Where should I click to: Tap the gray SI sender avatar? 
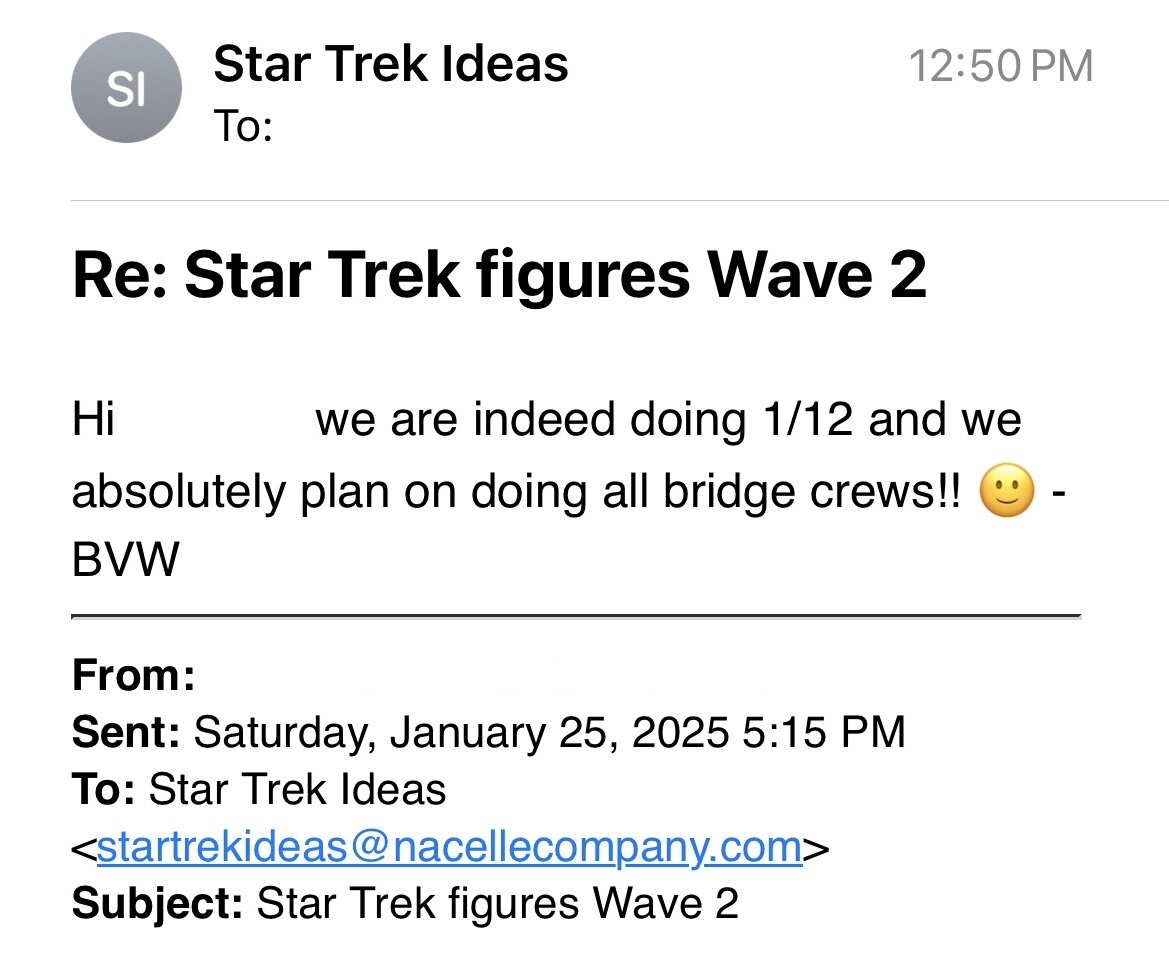click(x=126, y=88)
